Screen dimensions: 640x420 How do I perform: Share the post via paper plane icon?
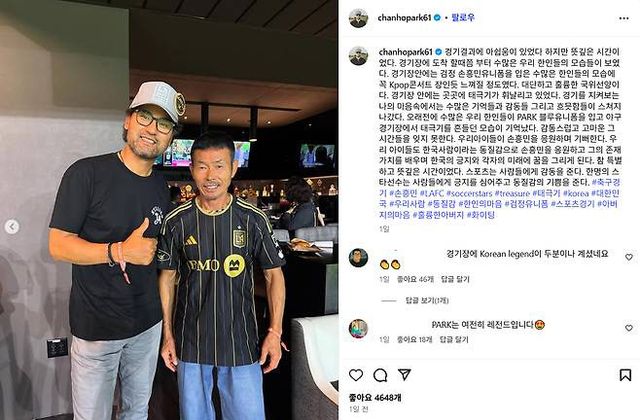tap(404, 374)
